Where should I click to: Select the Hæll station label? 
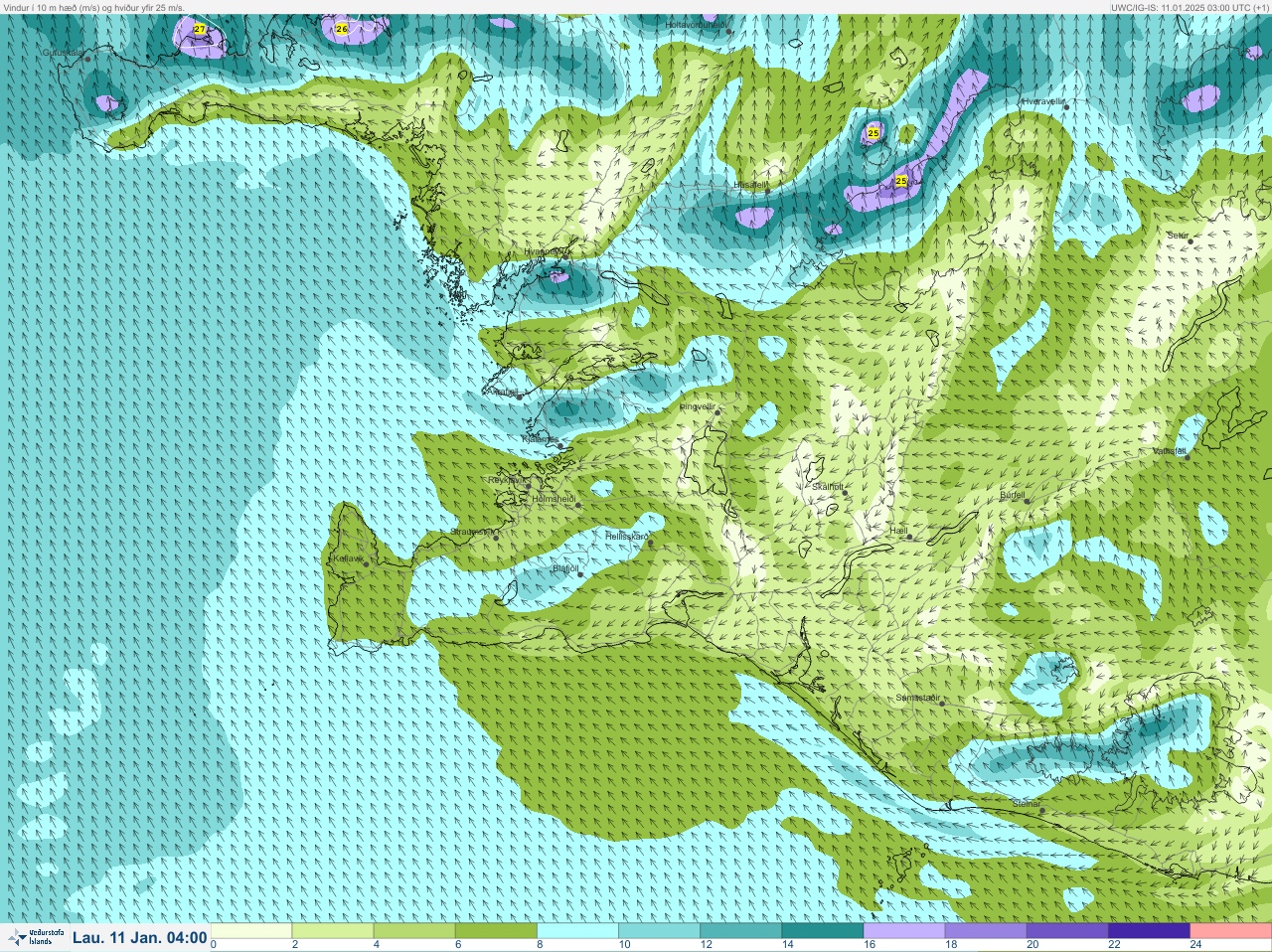coord(898,532)
